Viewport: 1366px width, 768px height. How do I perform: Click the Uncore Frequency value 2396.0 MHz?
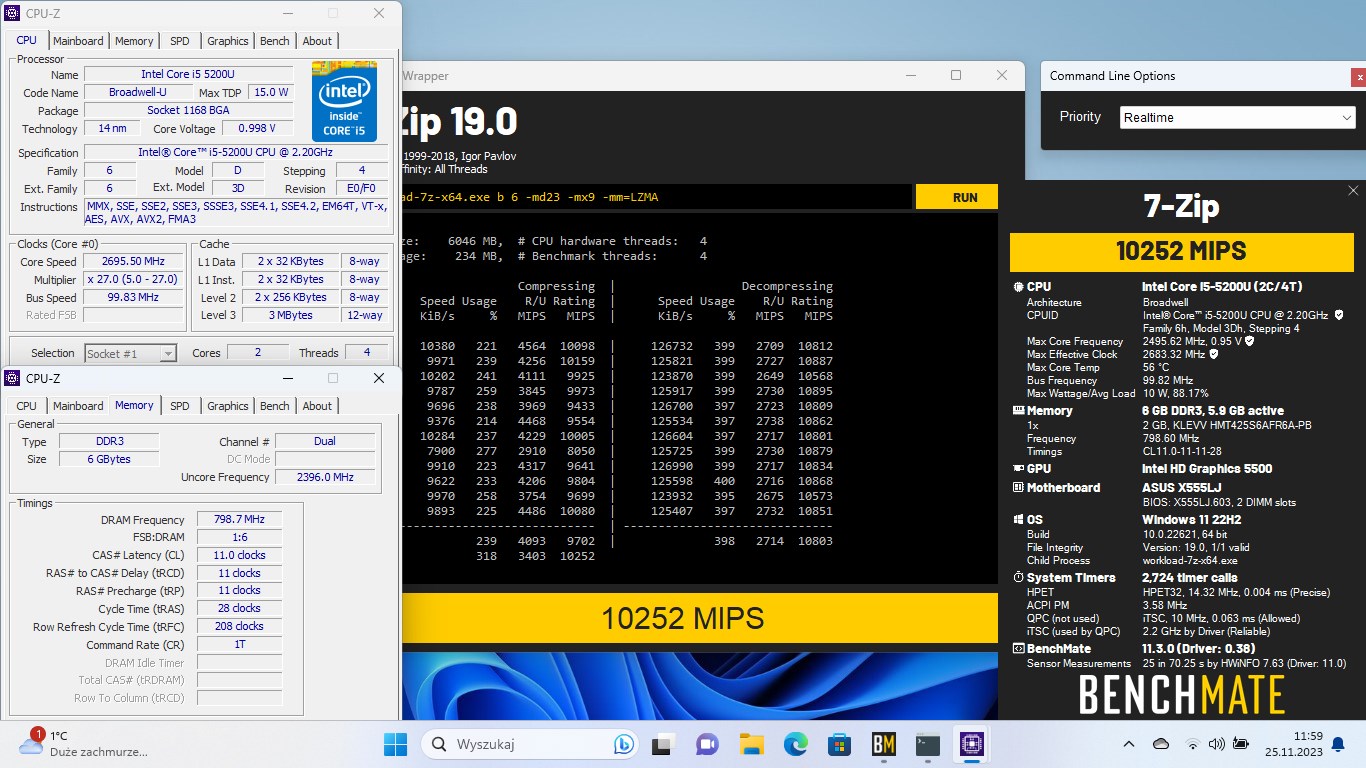[325, 477]
